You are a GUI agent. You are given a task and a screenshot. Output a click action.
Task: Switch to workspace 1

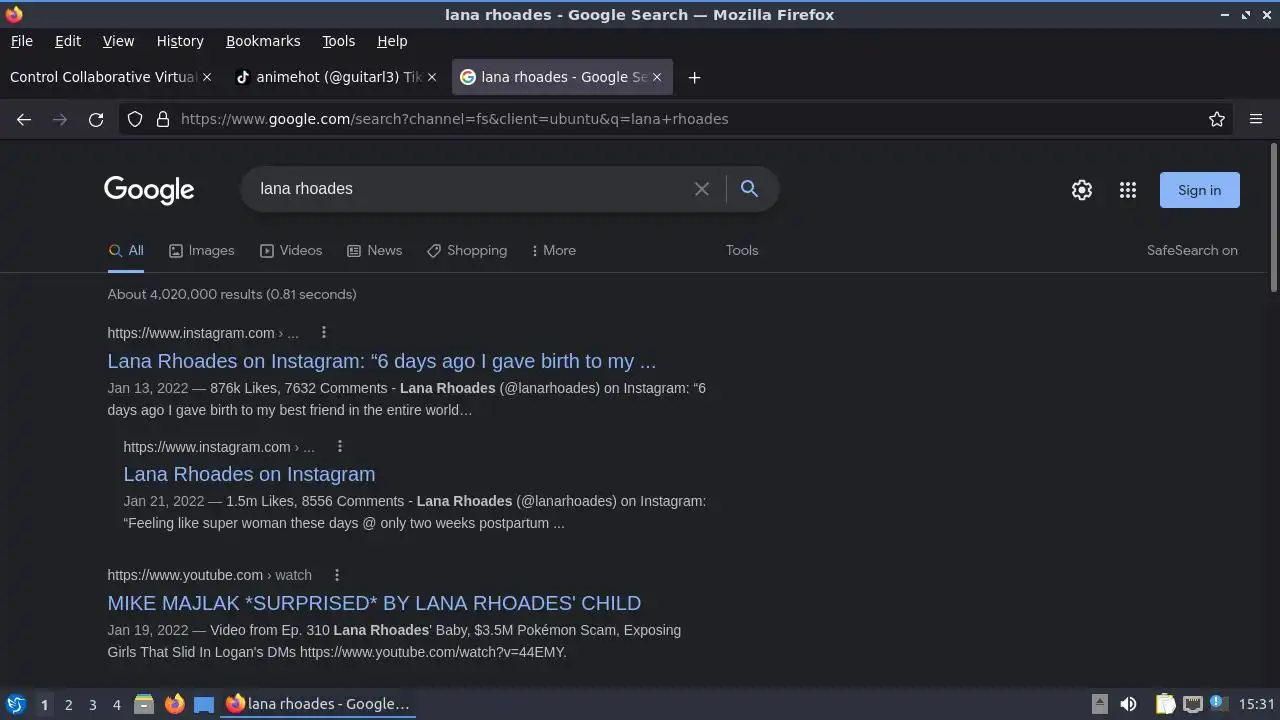44,705
